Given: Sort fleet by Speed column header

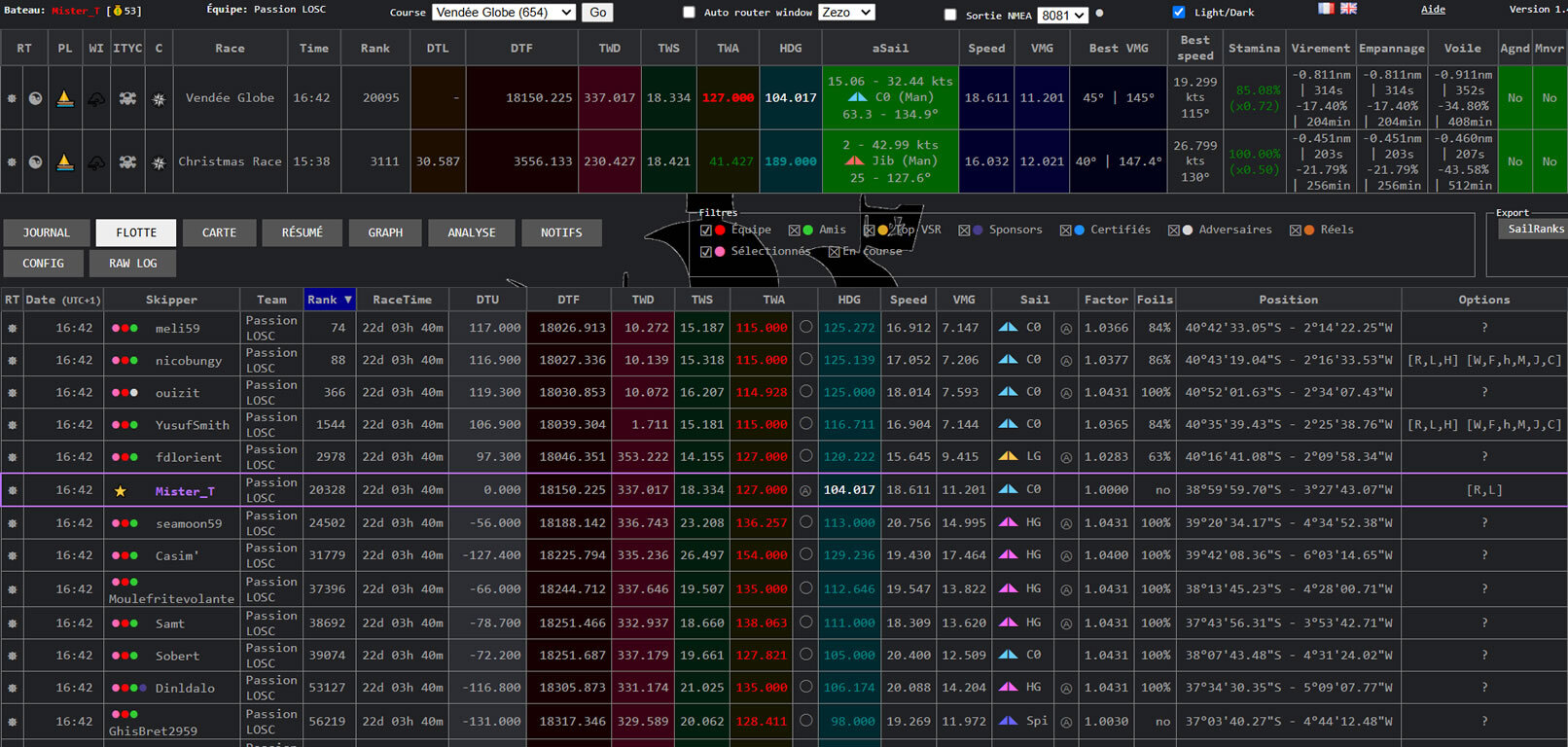Looking at the screenshot, I should pos(909,300).
